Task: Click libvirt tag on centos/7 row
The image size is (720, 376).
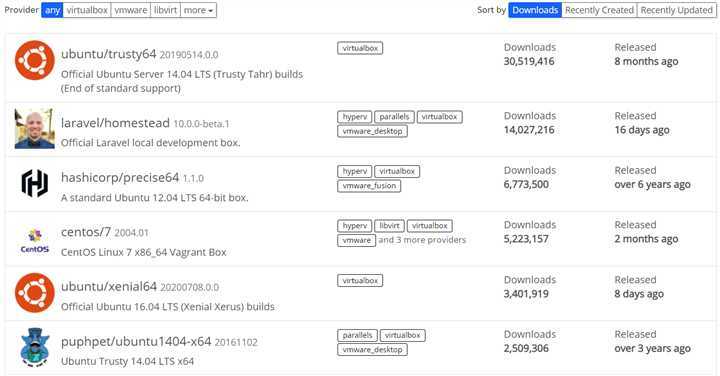Action: [389, 226]
